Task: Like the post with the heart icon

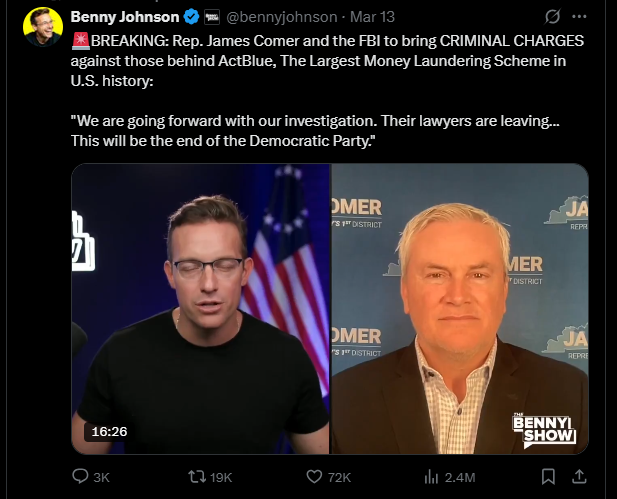Action: 313,477
